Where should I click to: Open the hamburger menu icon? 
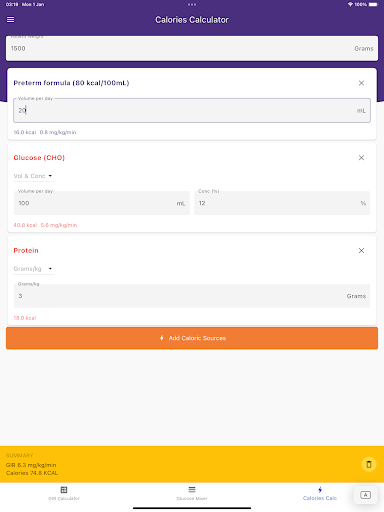tap(11, 20)
